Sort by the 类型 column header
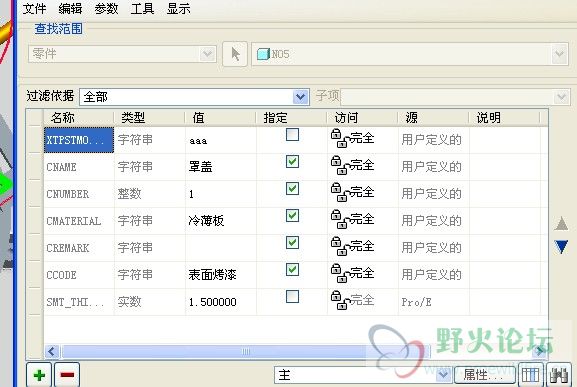The height and width of the screenshot is (387, 577). (149, 118)
